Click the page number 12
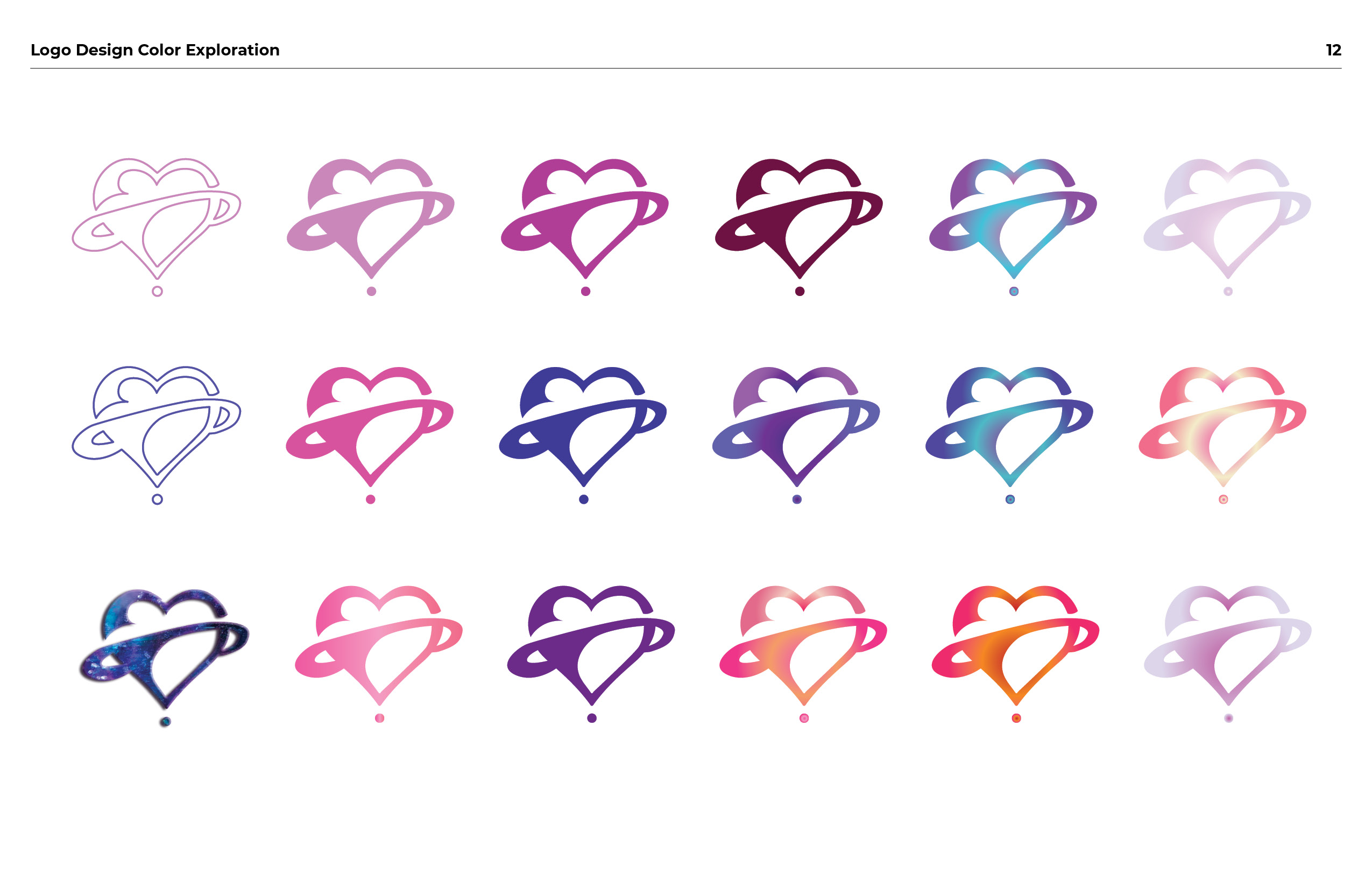Screen dimensions: 1372x888 pyautogui.click(x=1333, y=50)
